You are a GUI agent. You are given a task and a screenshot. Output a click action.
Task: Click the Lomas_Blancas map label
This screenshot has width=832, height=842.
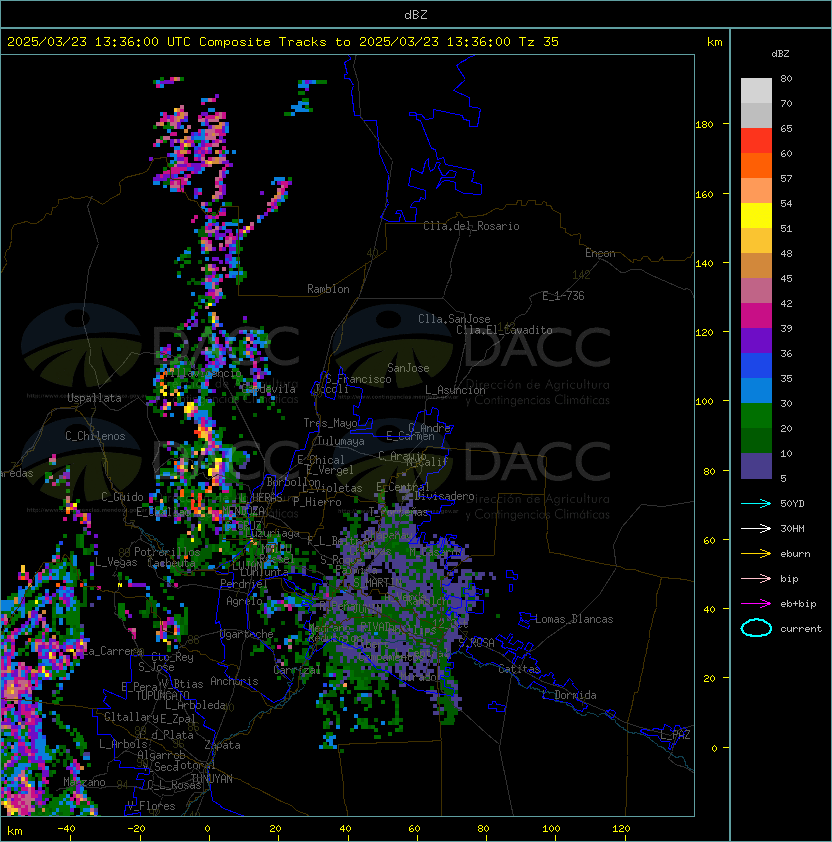click(x=574, y=619)
